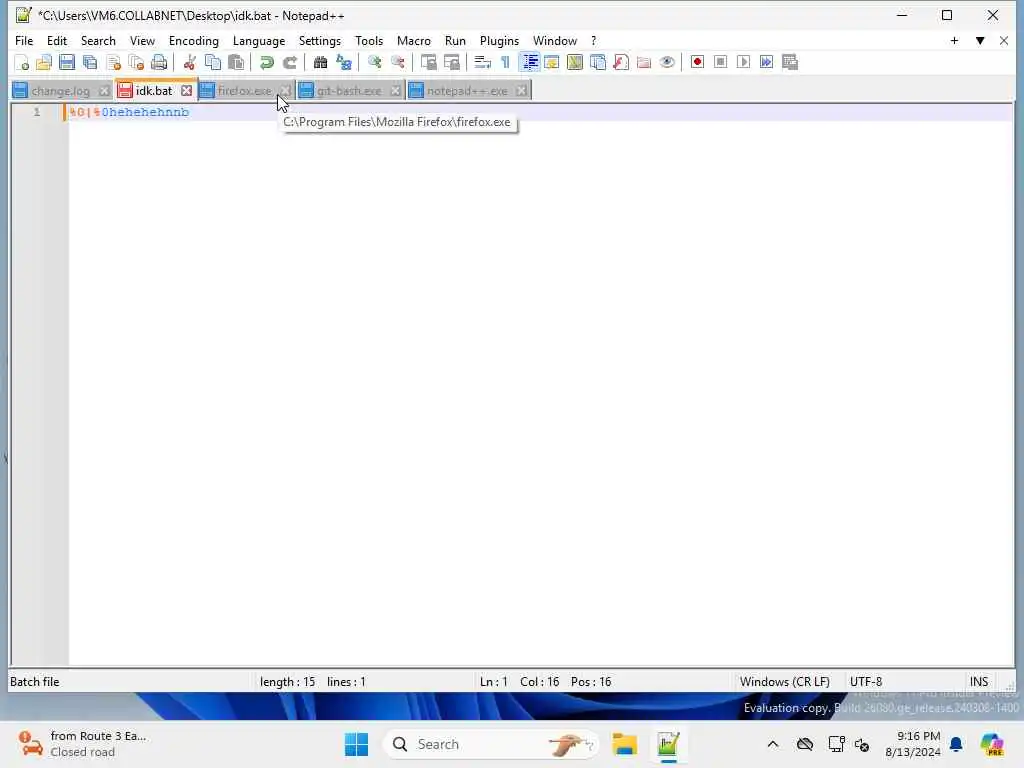This screenshot has height=768, width=1024.
Task: Click Run a Macro Multiple Times icon
Action: (766, 62)
